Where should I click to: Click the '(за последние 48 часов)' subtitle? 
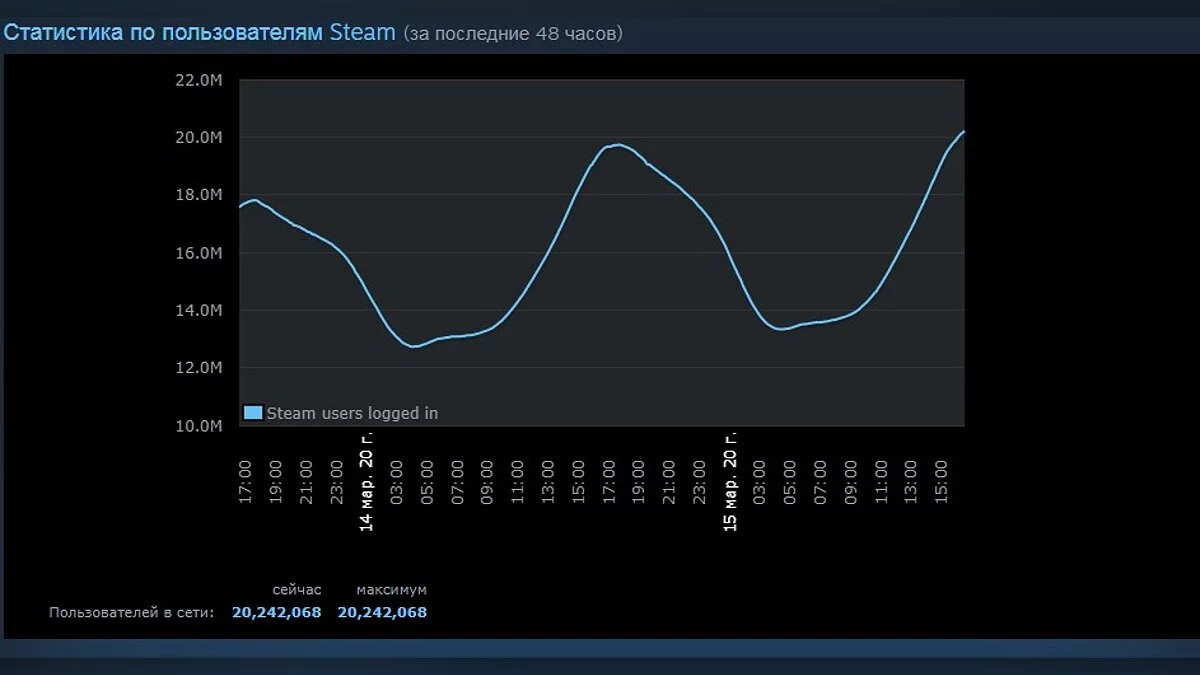click(513, 34)
